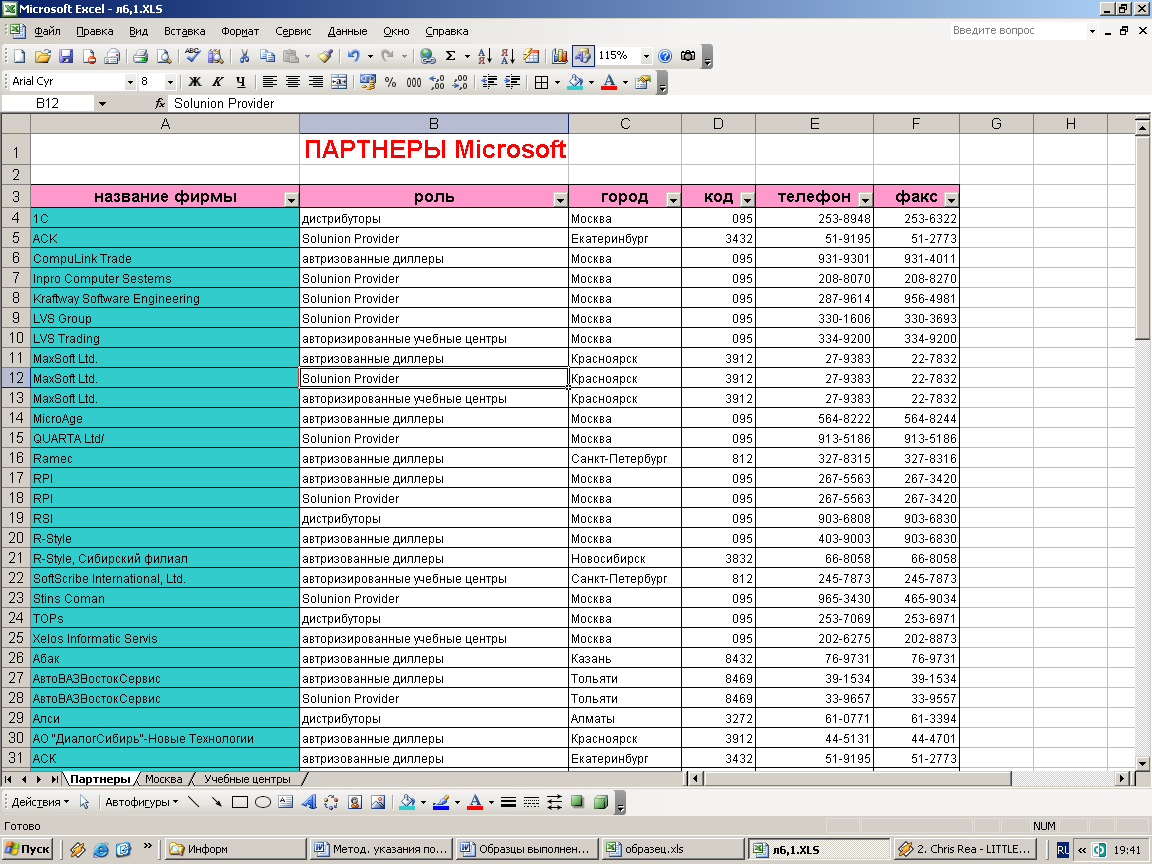Launch the Chart Wizard

(x=559, y=56)
